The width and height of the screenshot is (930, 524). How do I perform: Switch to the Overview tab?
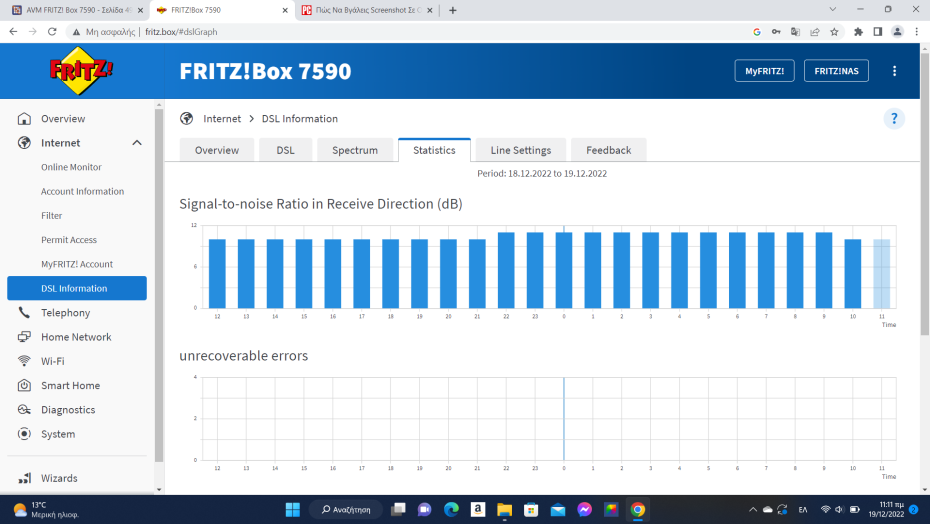(x=217, y=150)
